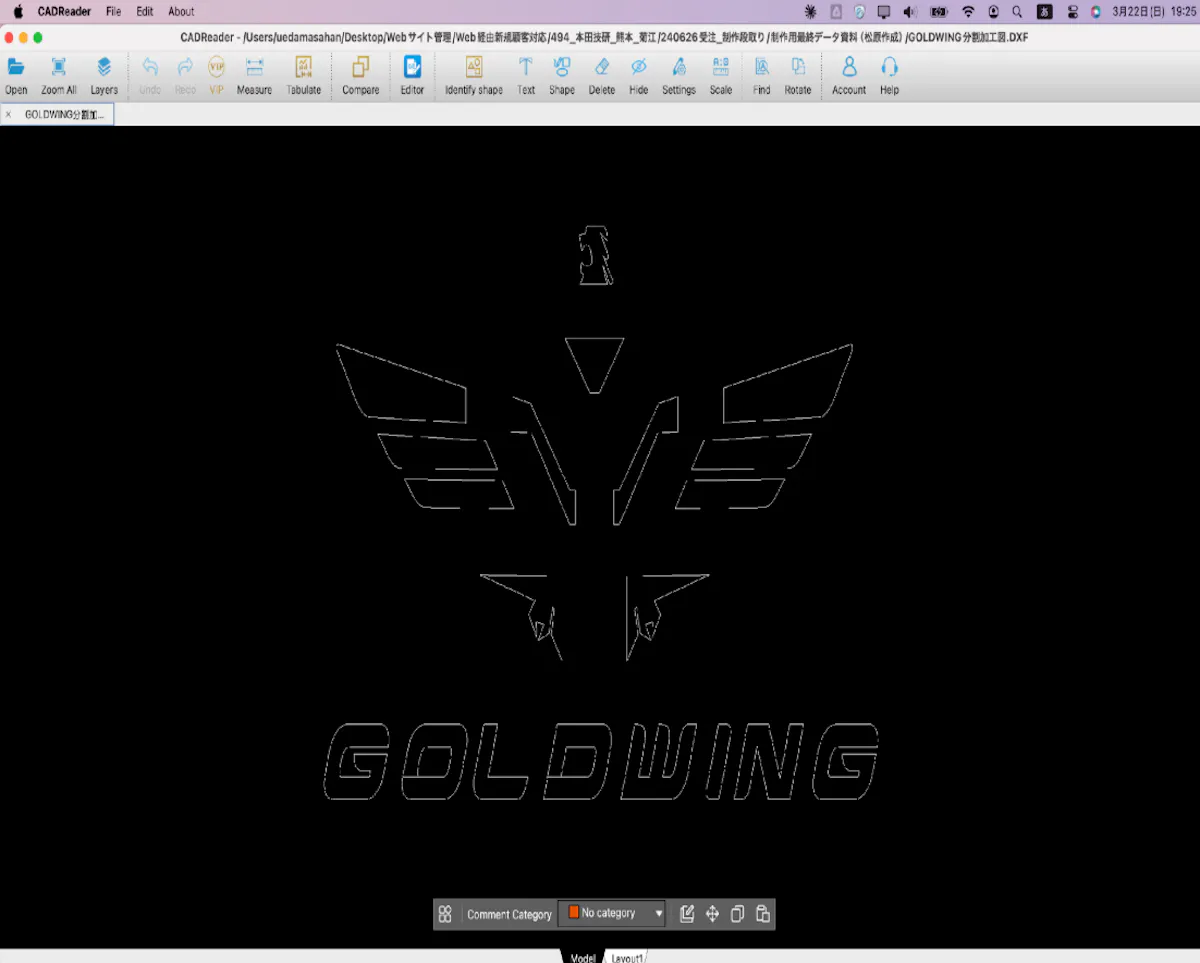Select the GOLDWING document tab
This screenshot has width=1200, height=963.
point(64,115)
